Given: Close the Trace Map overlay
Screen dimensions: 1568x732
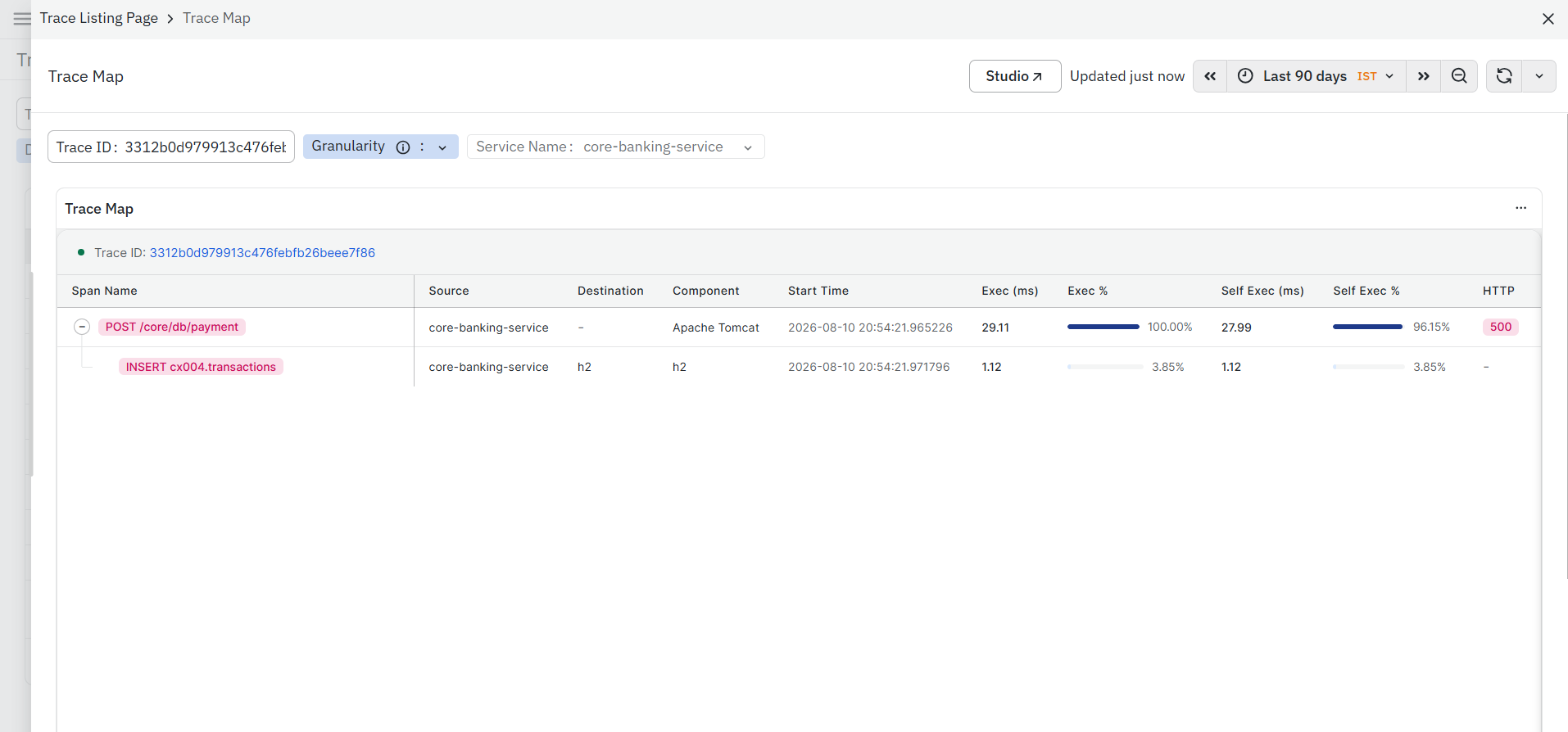Looking at the screenshot, I should [x=1548, y=19].
